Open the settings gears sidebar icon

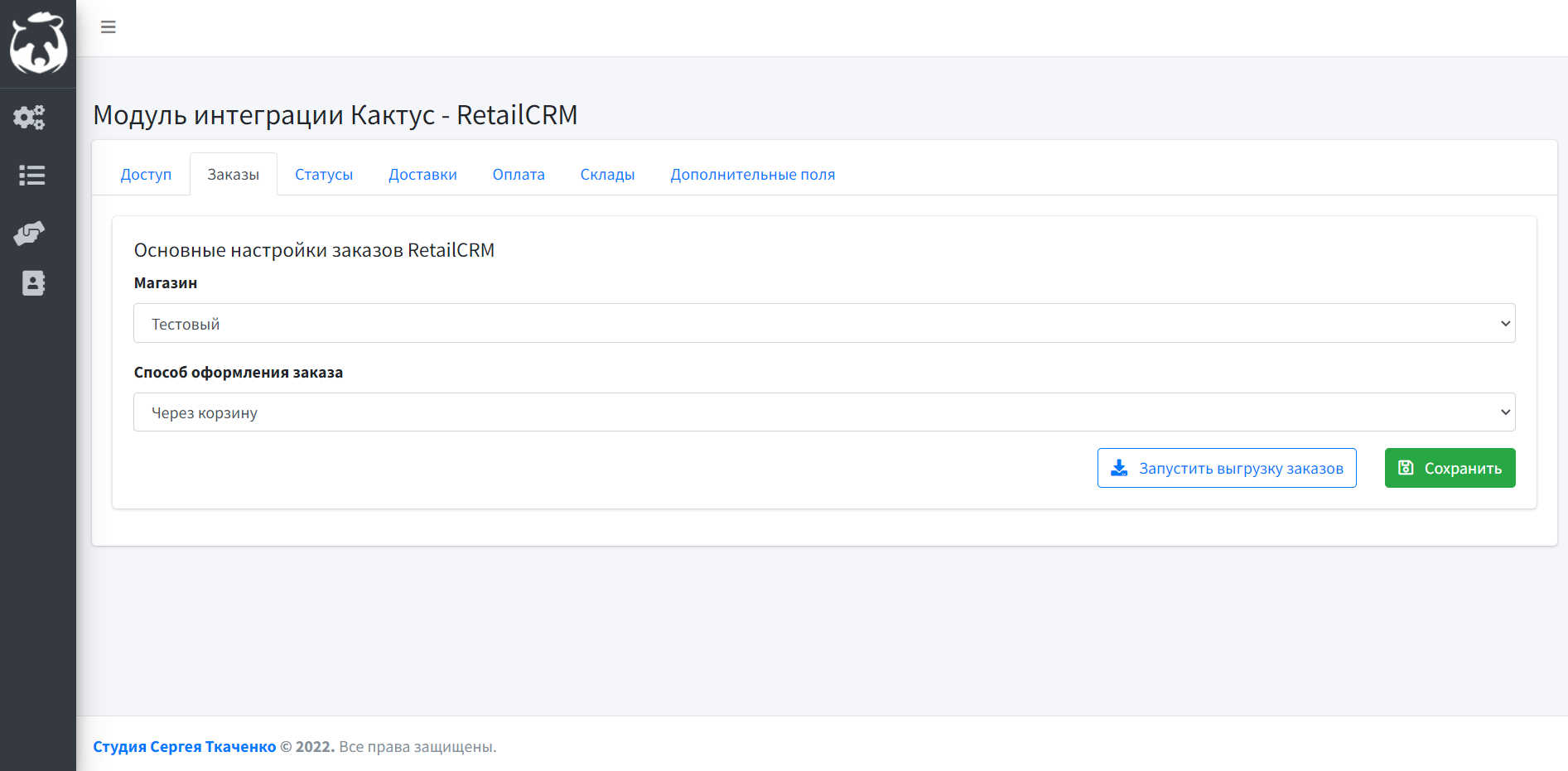pos(30,118)
